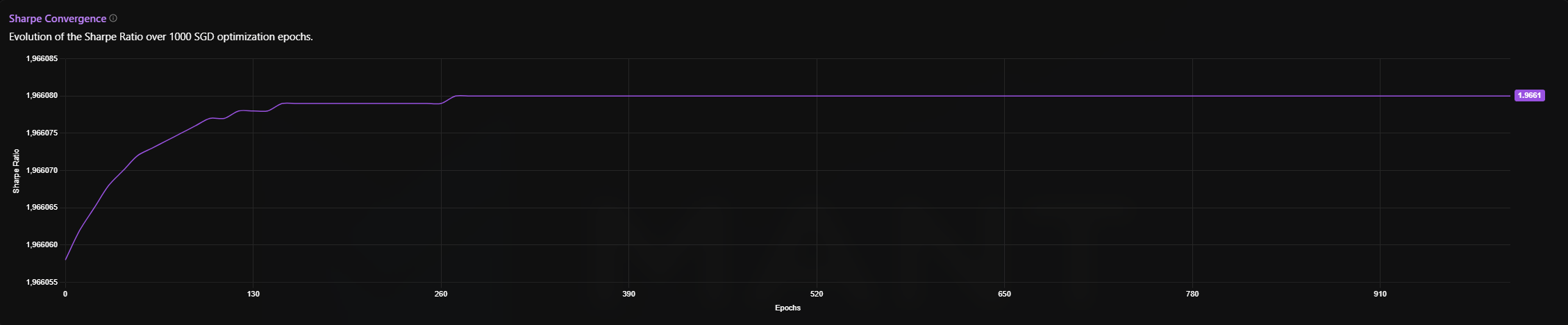Click the 1,966055 y-axis label
Image resolution: width=1568 pixels, height=325 pixels.
(x=42, y=283)
